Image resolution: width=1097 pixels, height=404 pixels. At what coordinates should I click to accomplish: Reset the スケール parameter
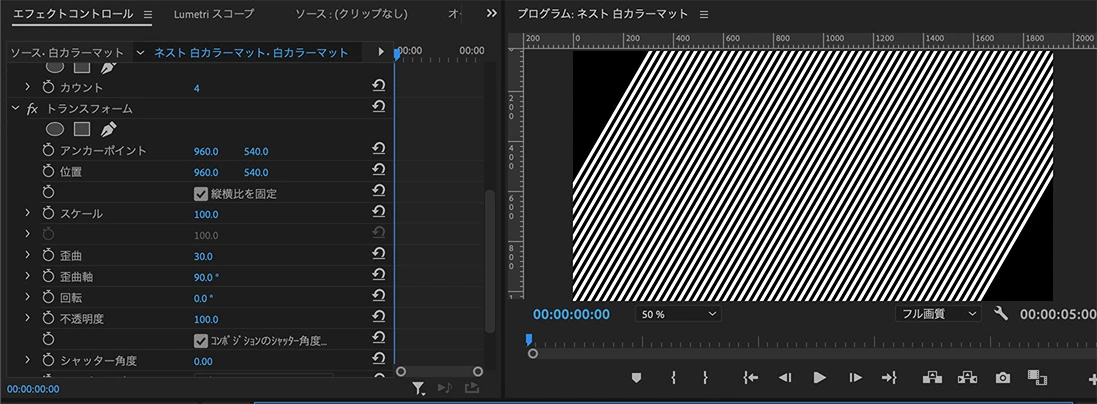click(x=378, y=212)
